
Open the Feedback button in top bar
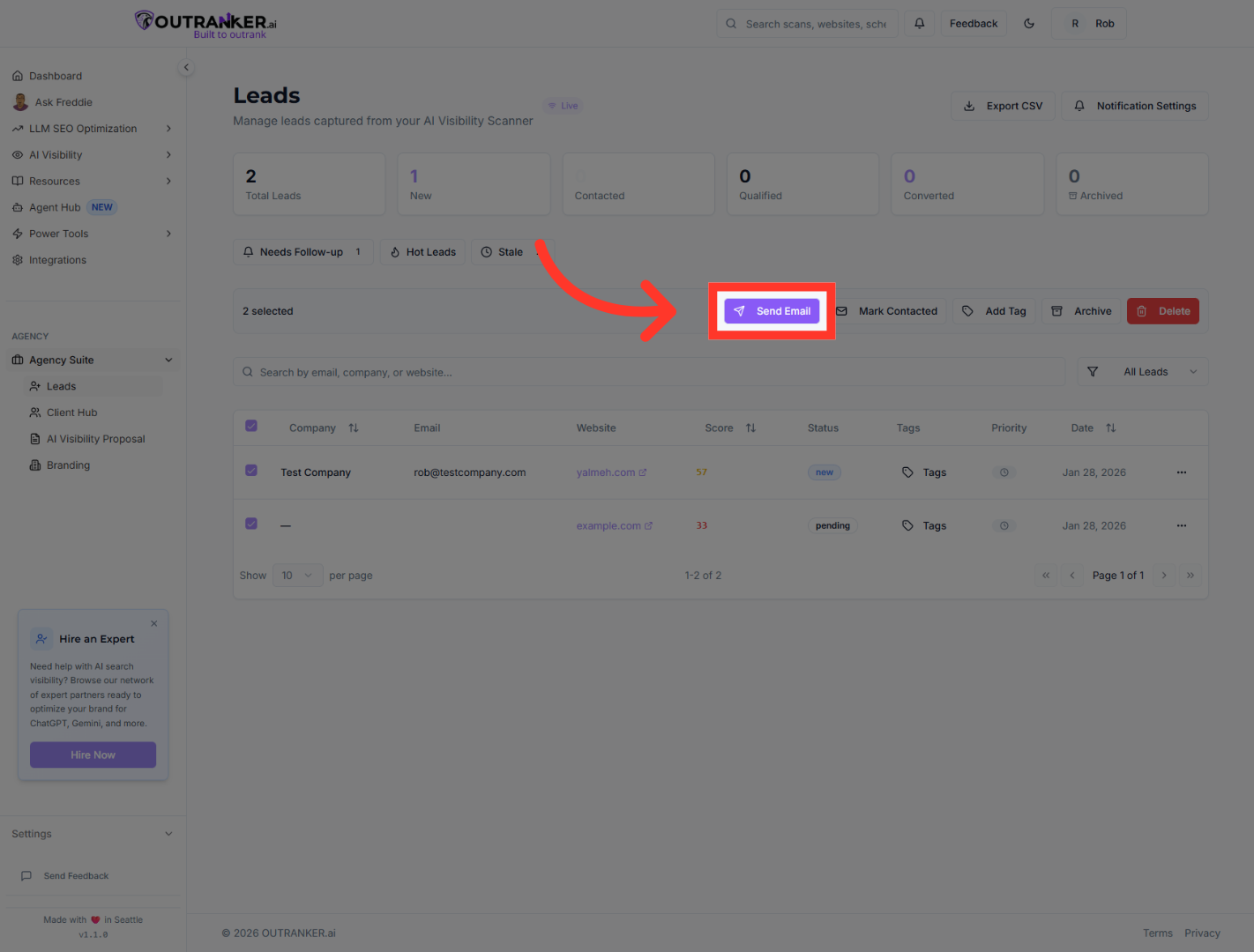tap(974, 24)
